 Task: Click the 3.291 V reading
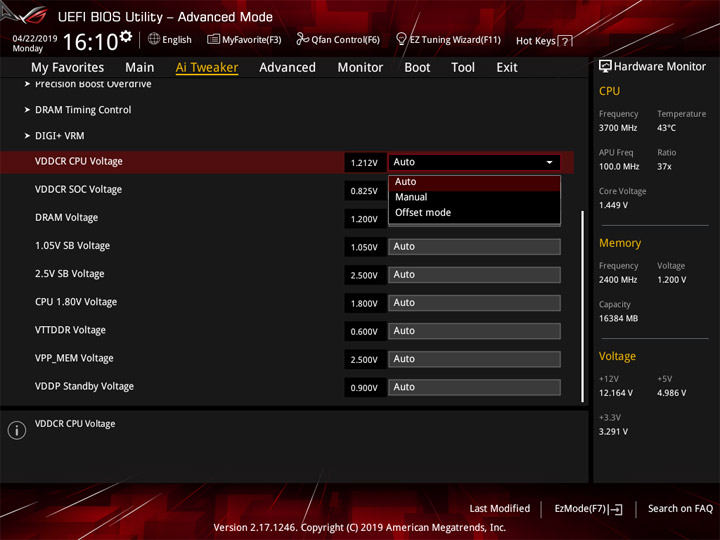pyautogui.click(x=613, y=432)
